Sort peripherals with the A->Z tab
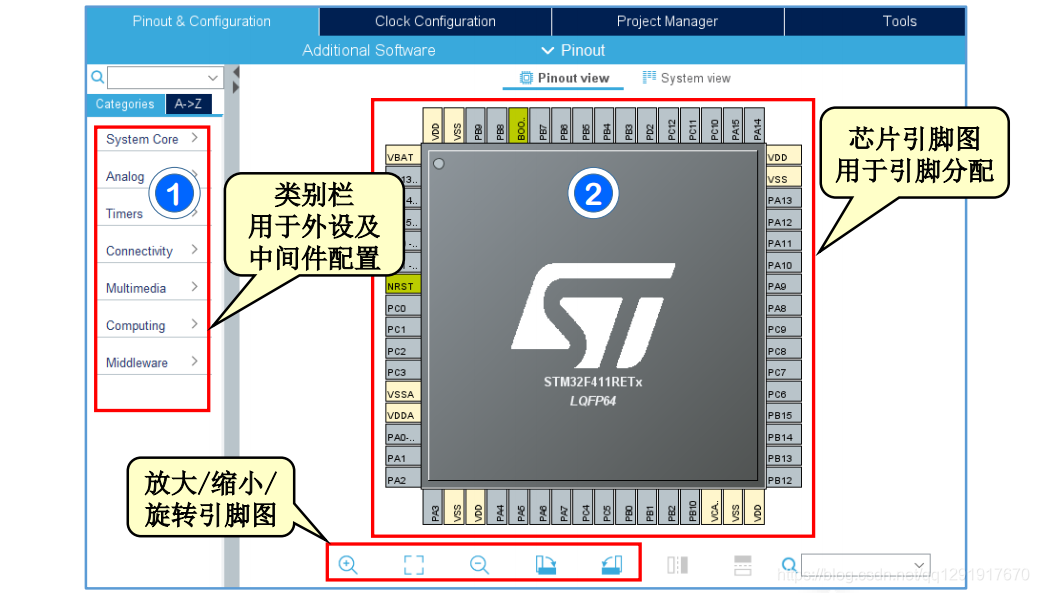 point(188,104)
